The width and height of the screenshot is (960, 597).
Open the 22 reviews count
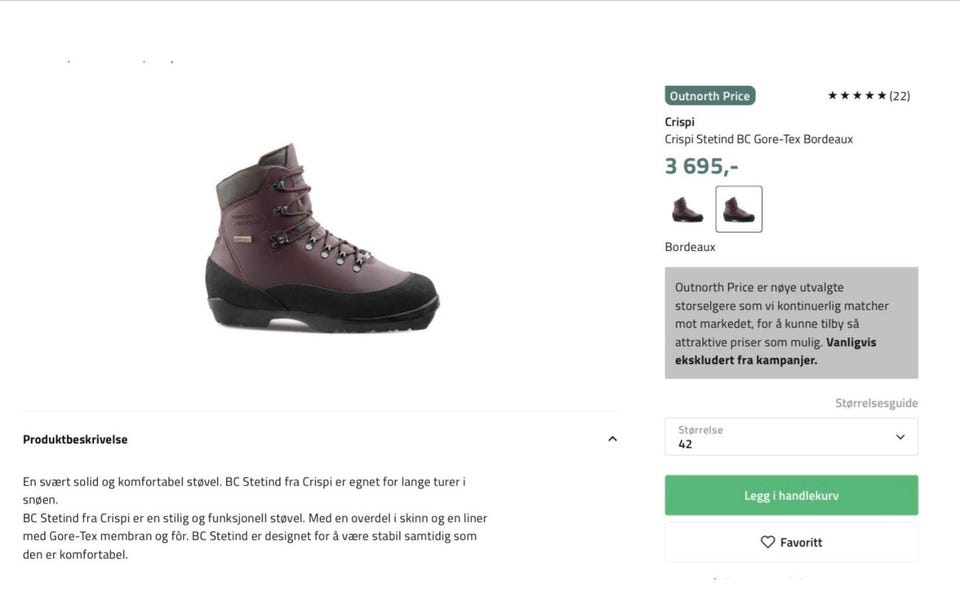tap(899, 96)
